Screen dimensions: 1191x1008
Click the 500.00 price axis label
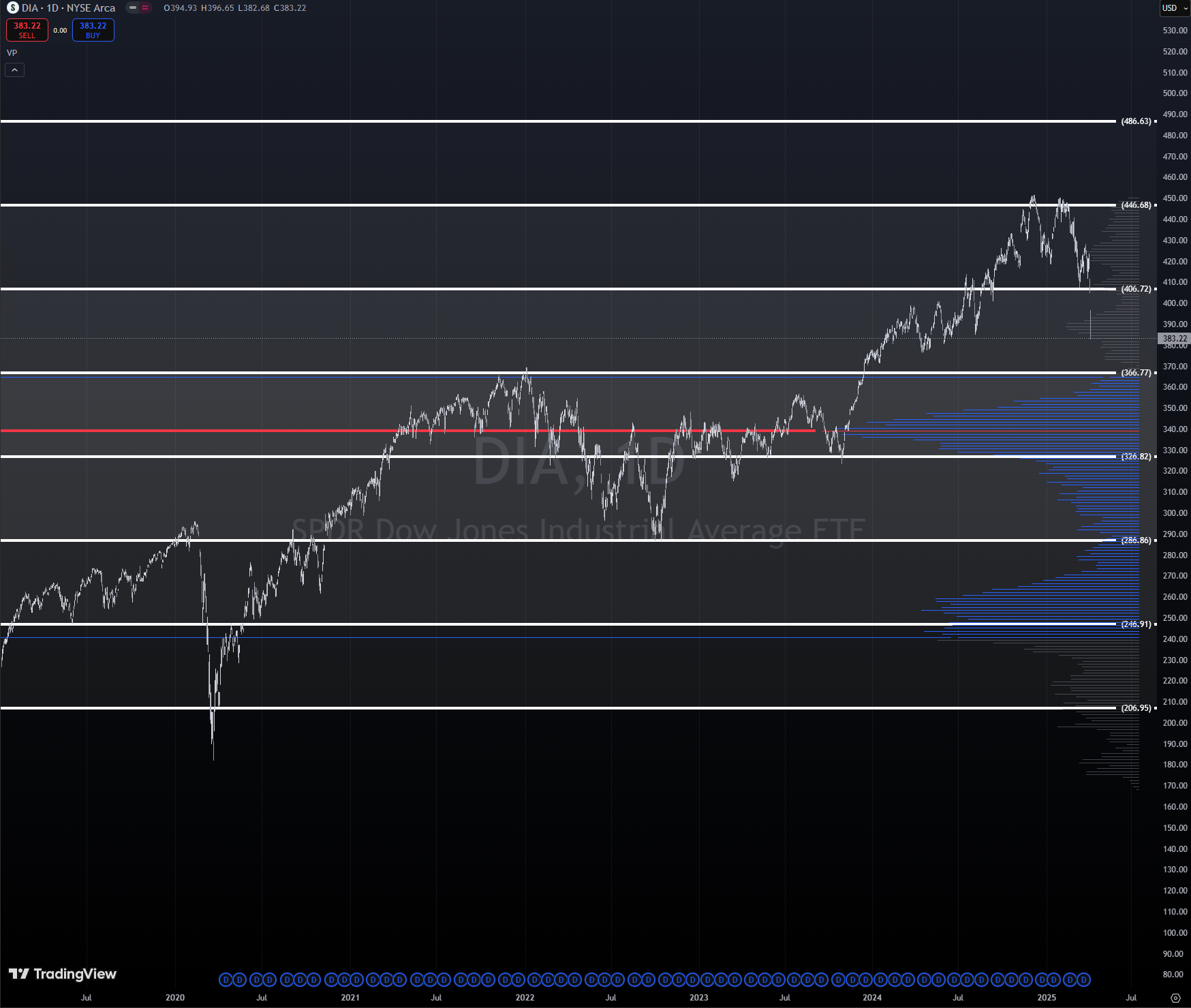coord(1175,93)
